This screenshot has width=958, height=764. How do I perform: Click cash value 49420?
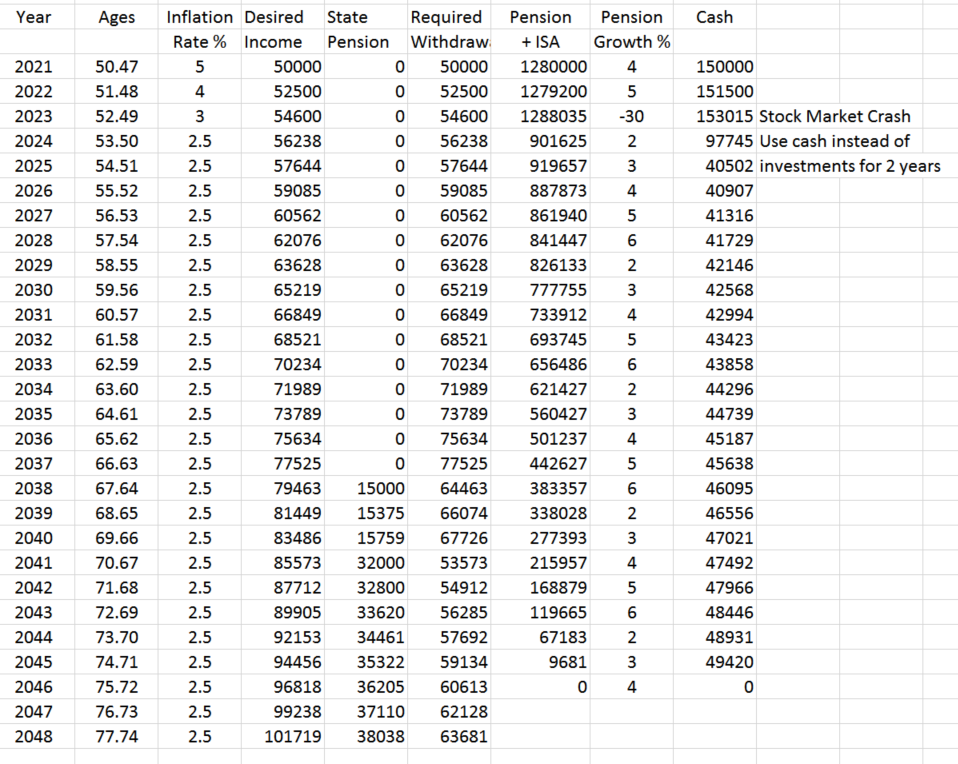click(x=714, y=663)
